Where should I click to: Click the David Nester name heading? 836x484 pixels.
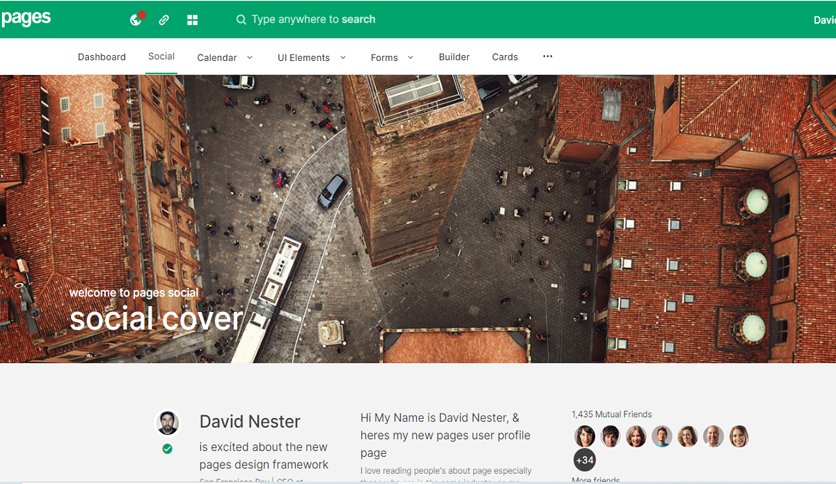tap(250, 422)
